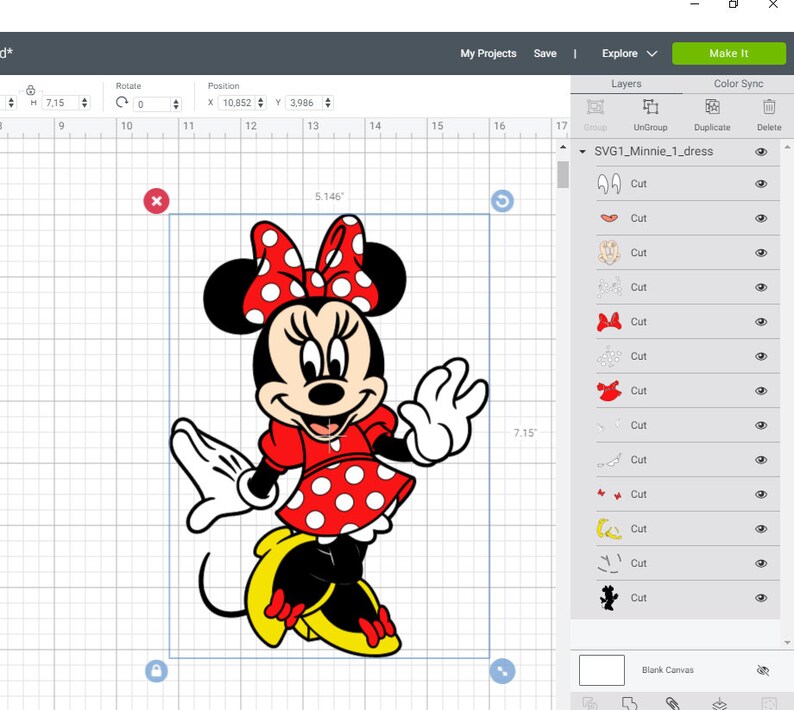Select the black silhouette layer thumbnail
The width and height of the screenshot is (794, 710).
point(609,598)
